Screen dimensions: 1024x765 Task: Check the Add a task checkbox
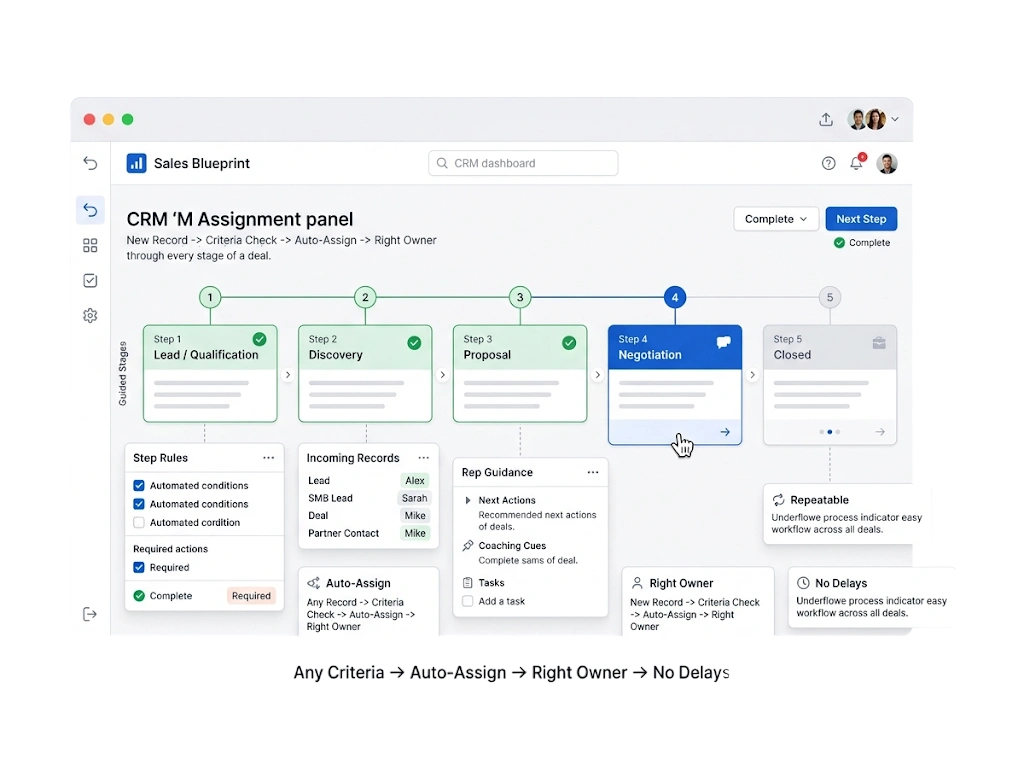click(x=468, y=601)
